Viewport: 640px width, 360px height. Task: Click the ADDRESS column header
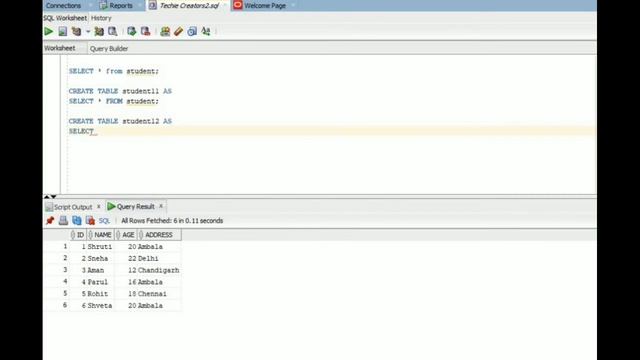(x=159, y=235)
